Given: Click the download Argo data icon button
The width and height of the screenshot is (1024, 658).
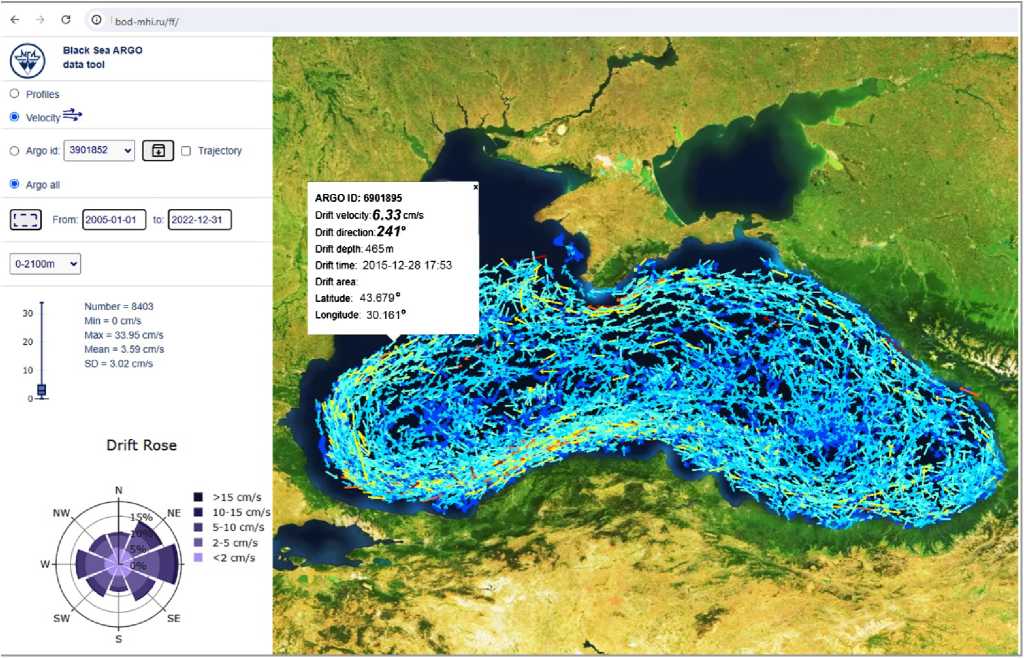Looking at the screenshot, I should (157, 150).
